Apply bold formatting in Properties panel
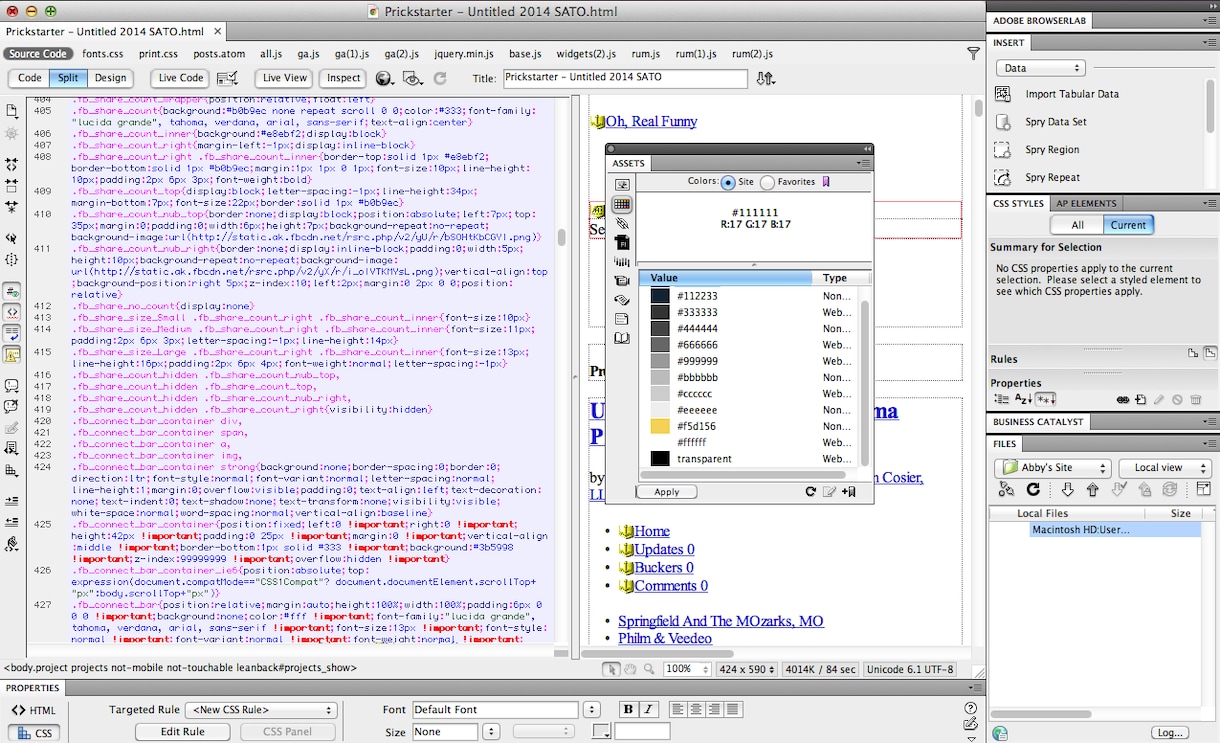 click(x=628, y=709)
